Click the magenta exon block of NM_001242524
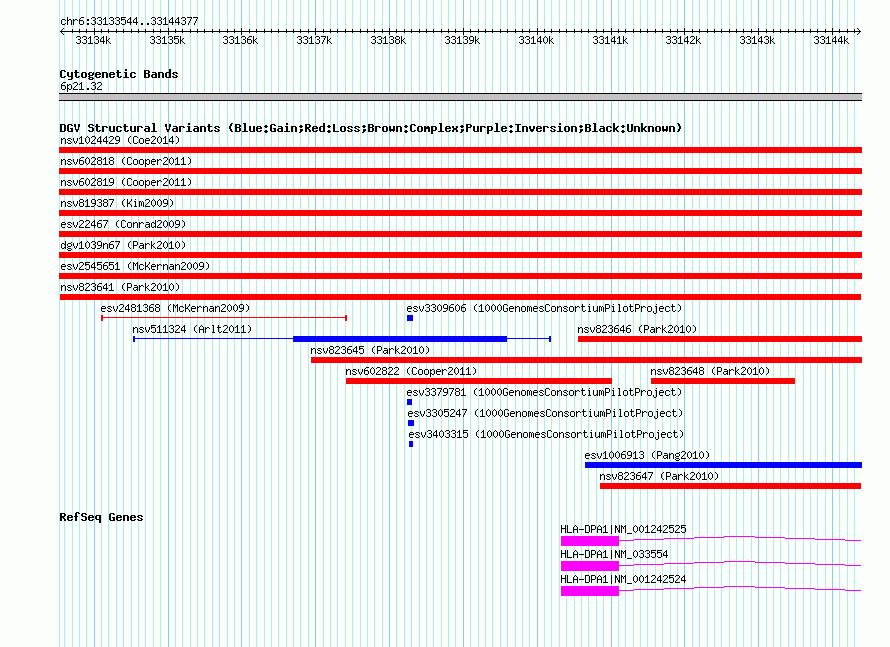 590,591
